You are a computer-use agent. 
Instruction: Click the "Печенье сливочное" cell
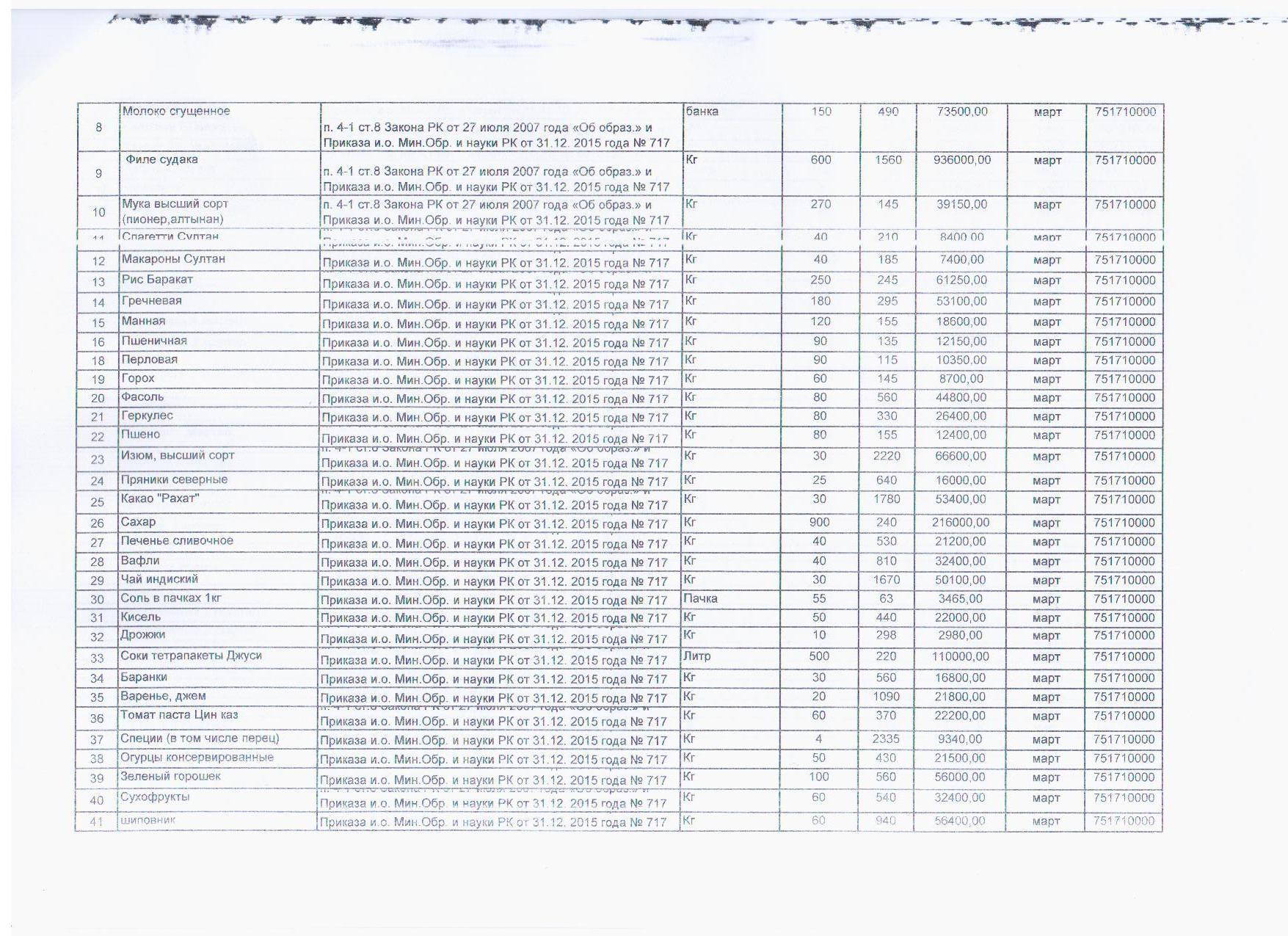219,542
